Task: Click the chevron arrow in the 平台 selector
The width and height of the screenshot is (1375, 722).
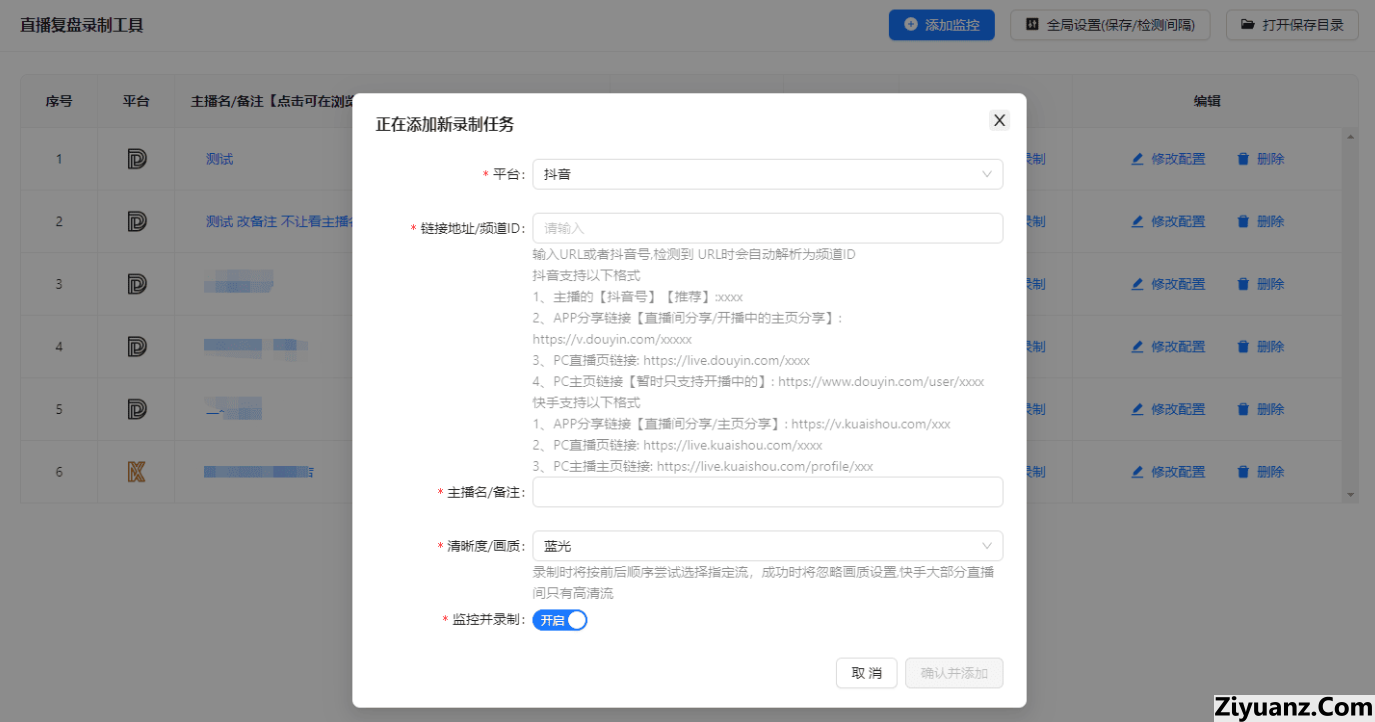Action: tap(987, 174)
